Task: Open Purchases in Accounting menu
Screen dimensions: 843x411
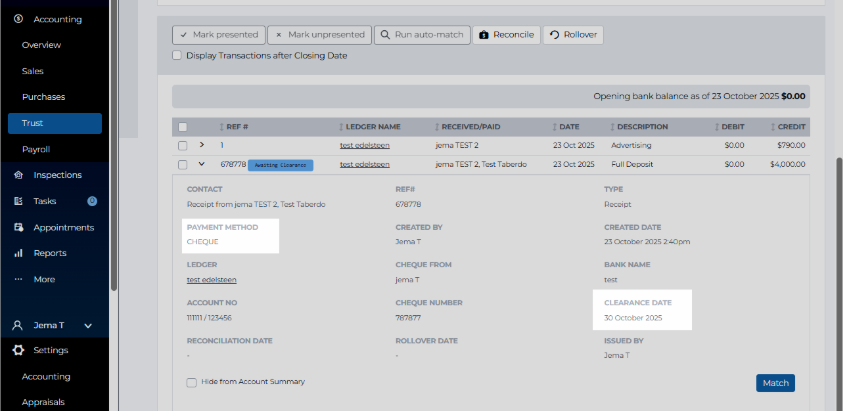Action: coord(44,97)
